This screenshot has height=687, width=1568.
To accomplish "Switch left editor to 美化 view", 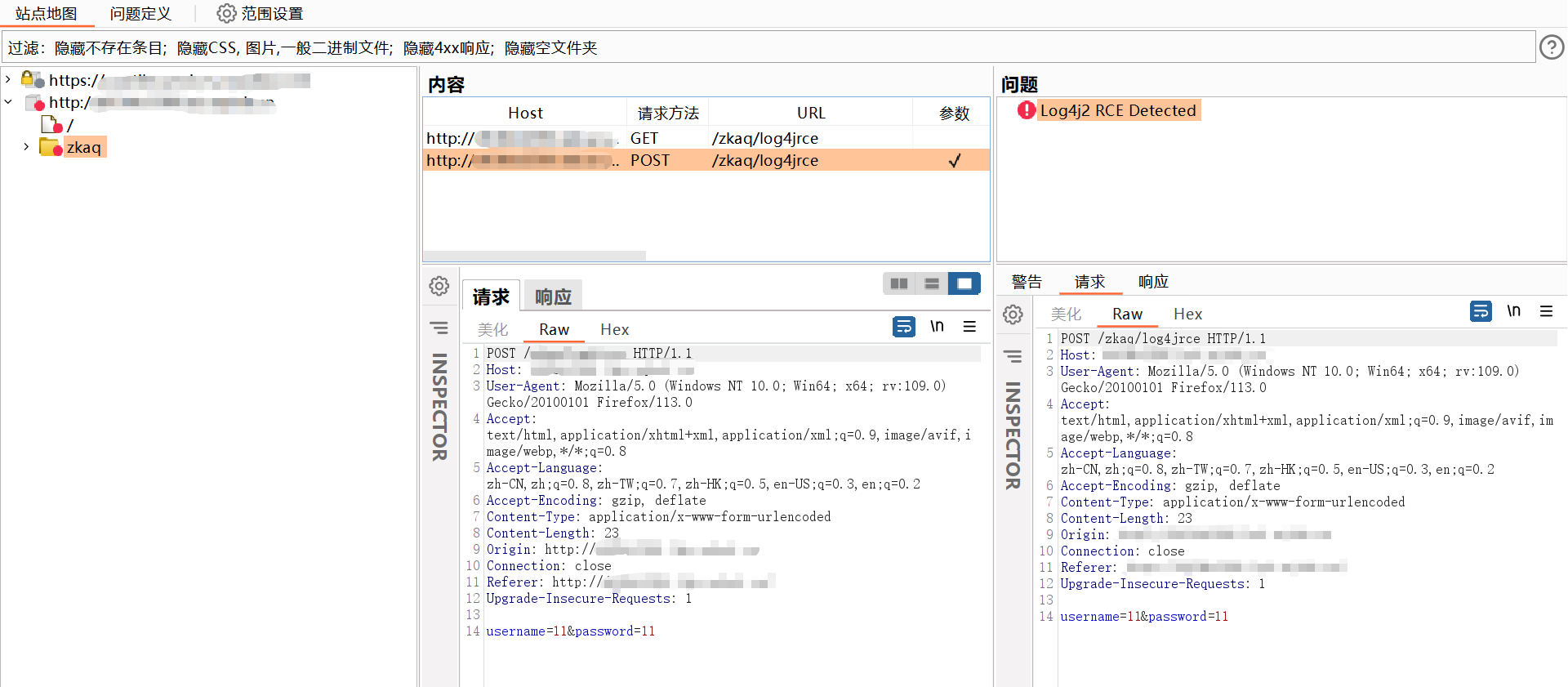I will click(x=493, y=329).
